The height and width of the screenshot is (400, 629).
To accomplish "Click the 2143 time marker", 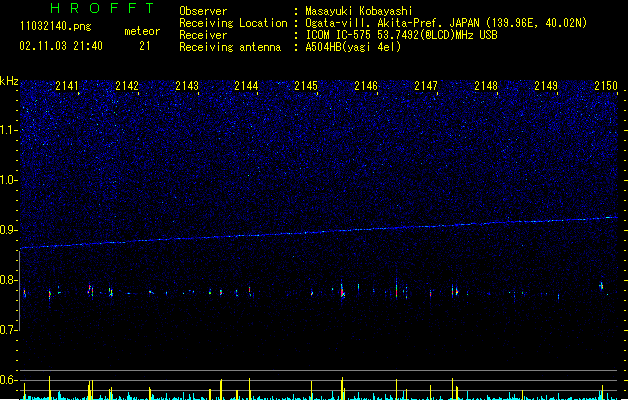I will pos(187,86).
